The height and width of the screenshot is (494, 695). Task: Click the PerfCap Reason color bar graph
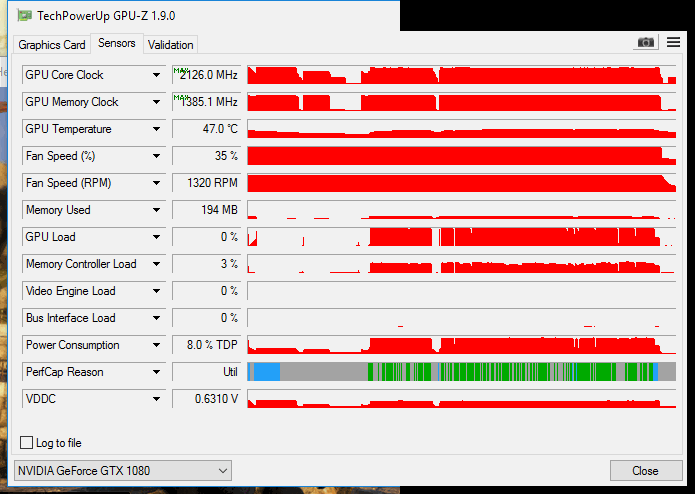pyautogui.click(x=461, y=372)
